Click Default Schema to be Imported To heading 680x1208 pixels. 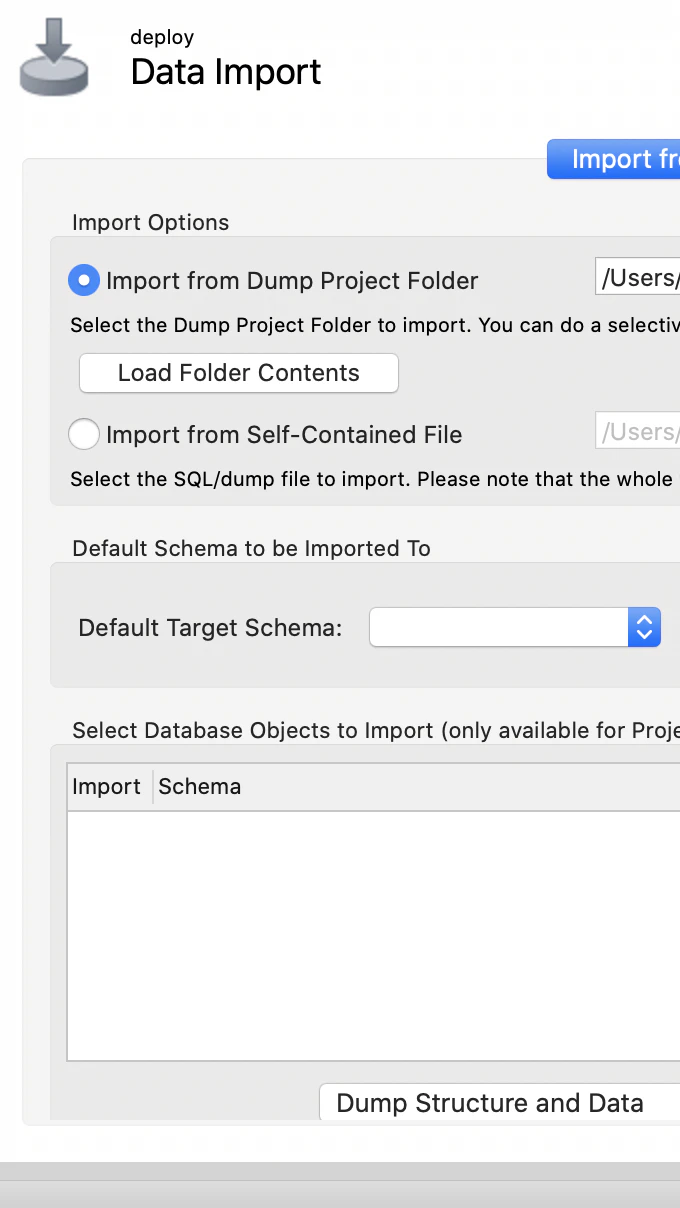[x=252, y=548]
